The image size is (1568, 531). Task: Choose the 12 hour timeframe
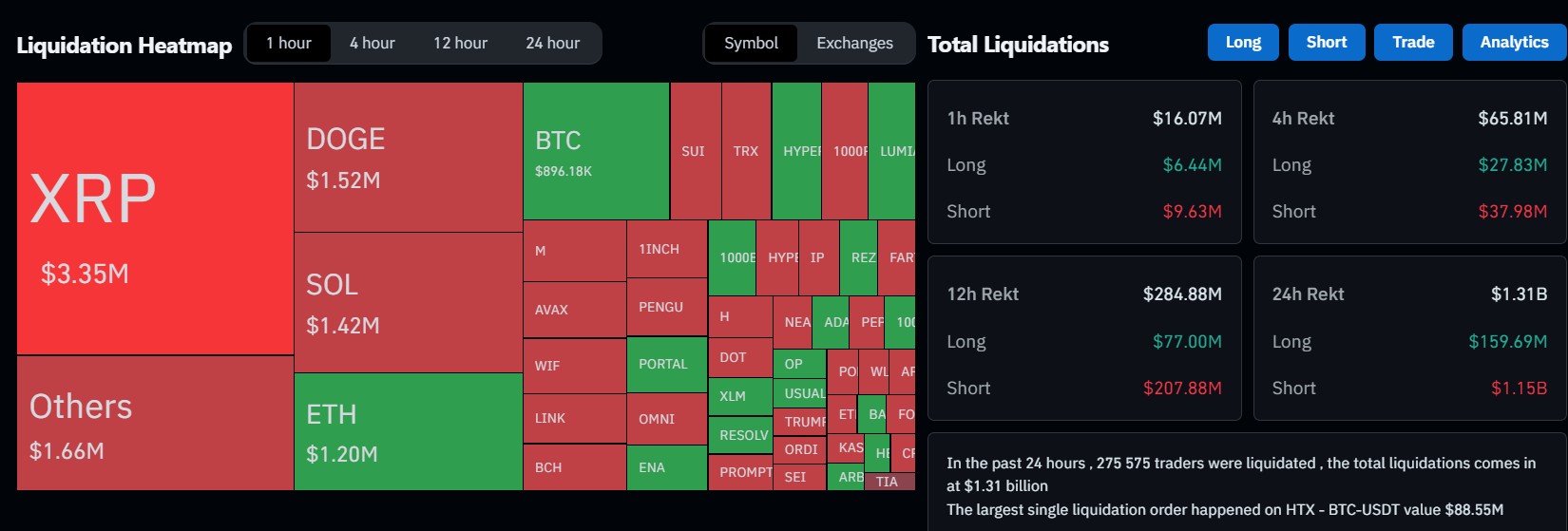click(x=460, y=44)
